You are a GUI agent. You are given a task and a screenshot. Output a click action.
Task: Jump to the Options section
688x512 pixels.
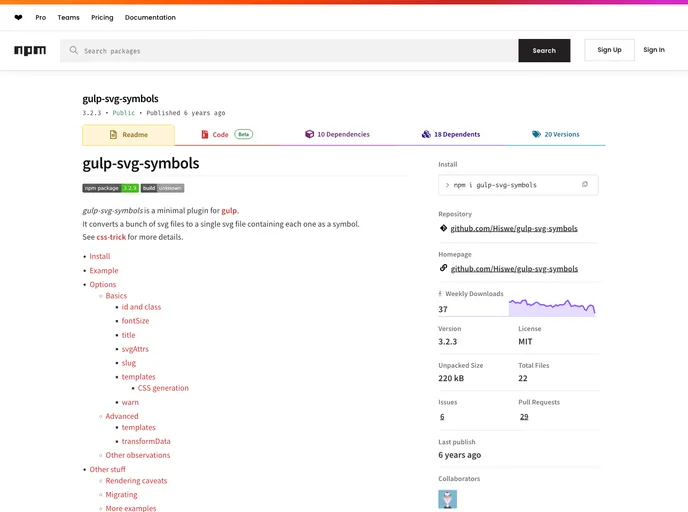coord(103,284)
